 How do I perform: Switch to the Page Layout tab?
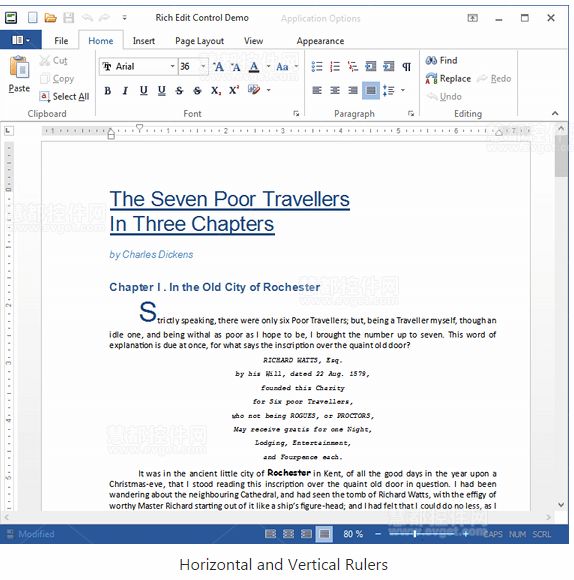[199, 41]
